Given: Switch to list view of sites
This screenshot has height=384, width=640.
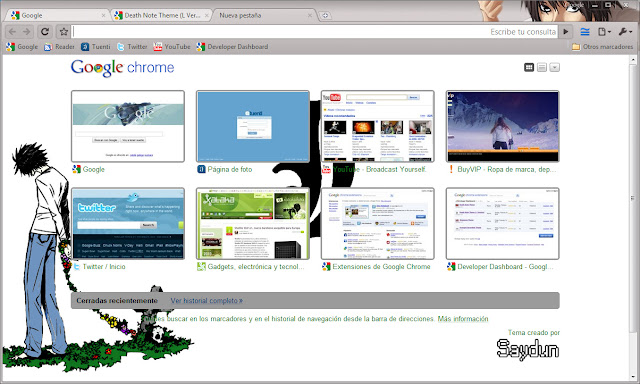Looking at the screenshot, I should (x=542, y=67).
